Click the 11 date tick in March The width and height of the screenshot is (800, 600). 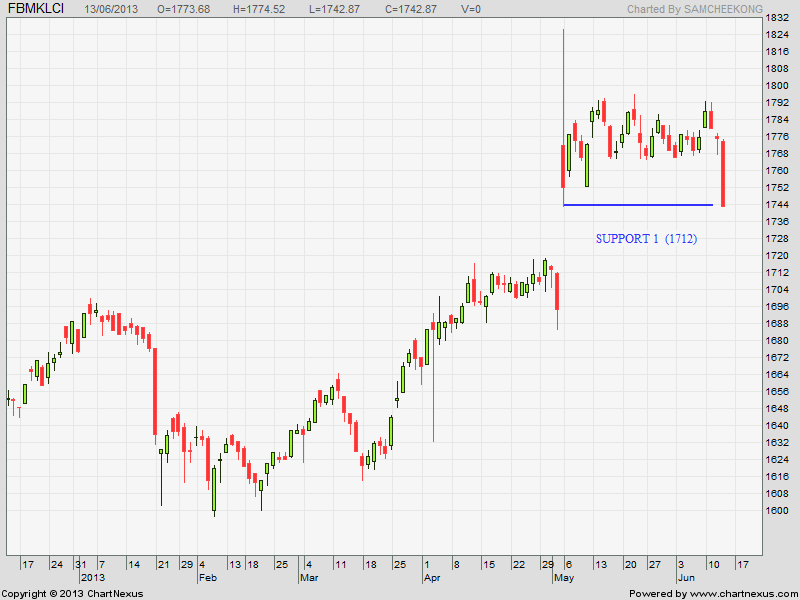point(340,565)
